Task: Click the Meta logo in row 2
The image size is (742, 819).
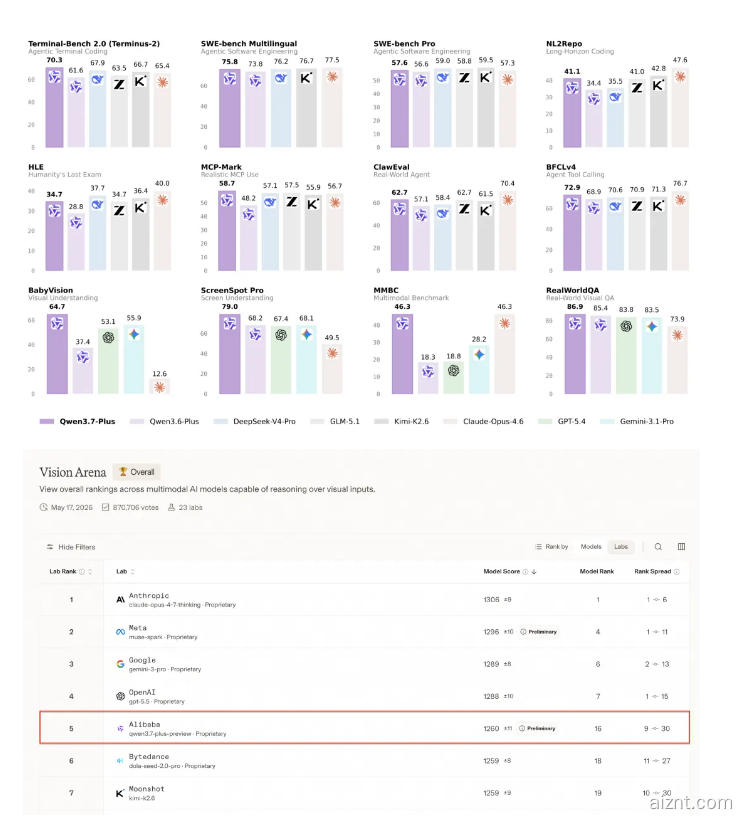Action: (120, 632)
